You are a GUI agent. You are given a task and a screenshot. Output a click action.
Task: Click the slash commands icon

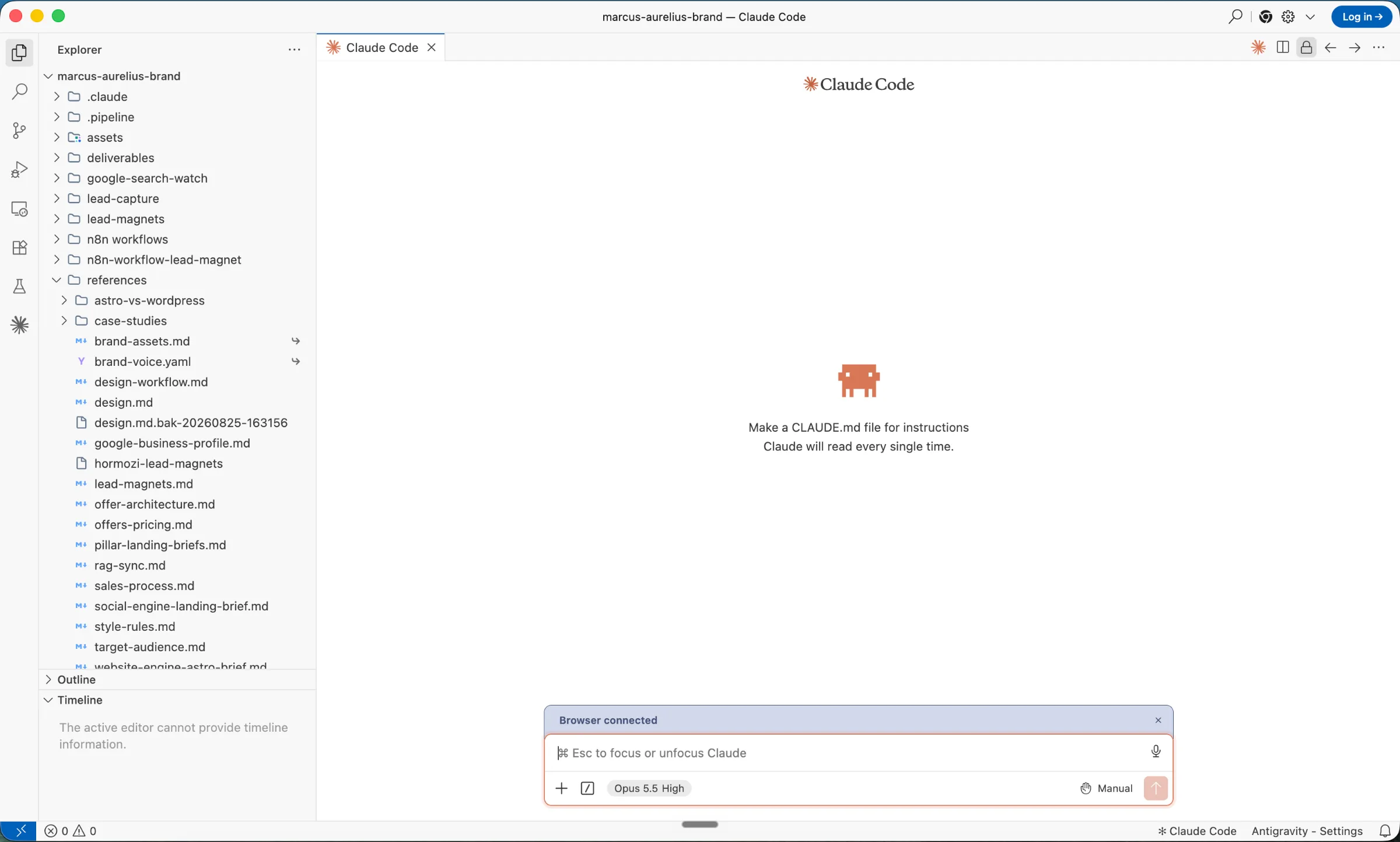(587, 788)
